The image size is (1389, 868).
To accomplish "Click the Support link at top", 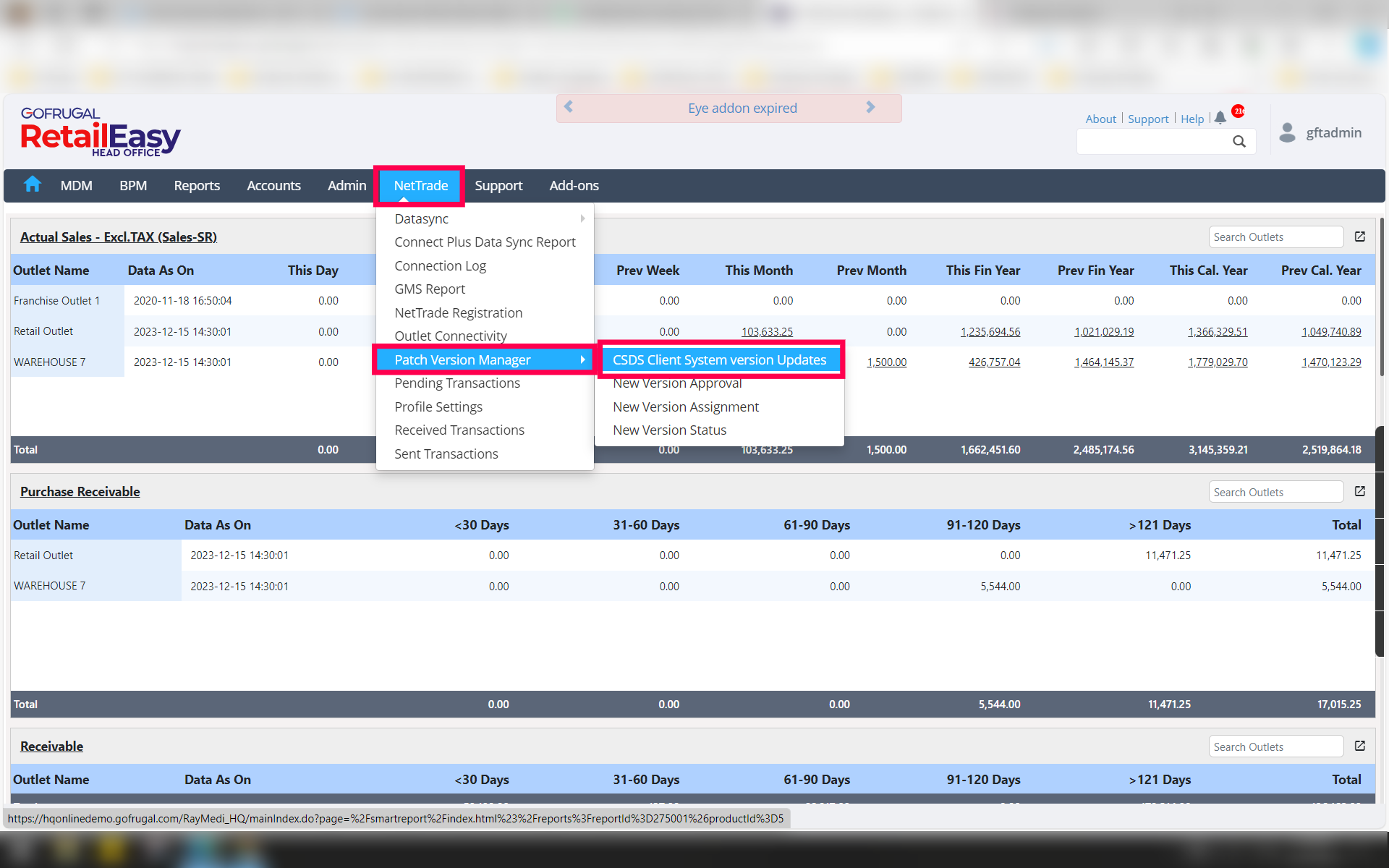I will (x=1147, y=119).
